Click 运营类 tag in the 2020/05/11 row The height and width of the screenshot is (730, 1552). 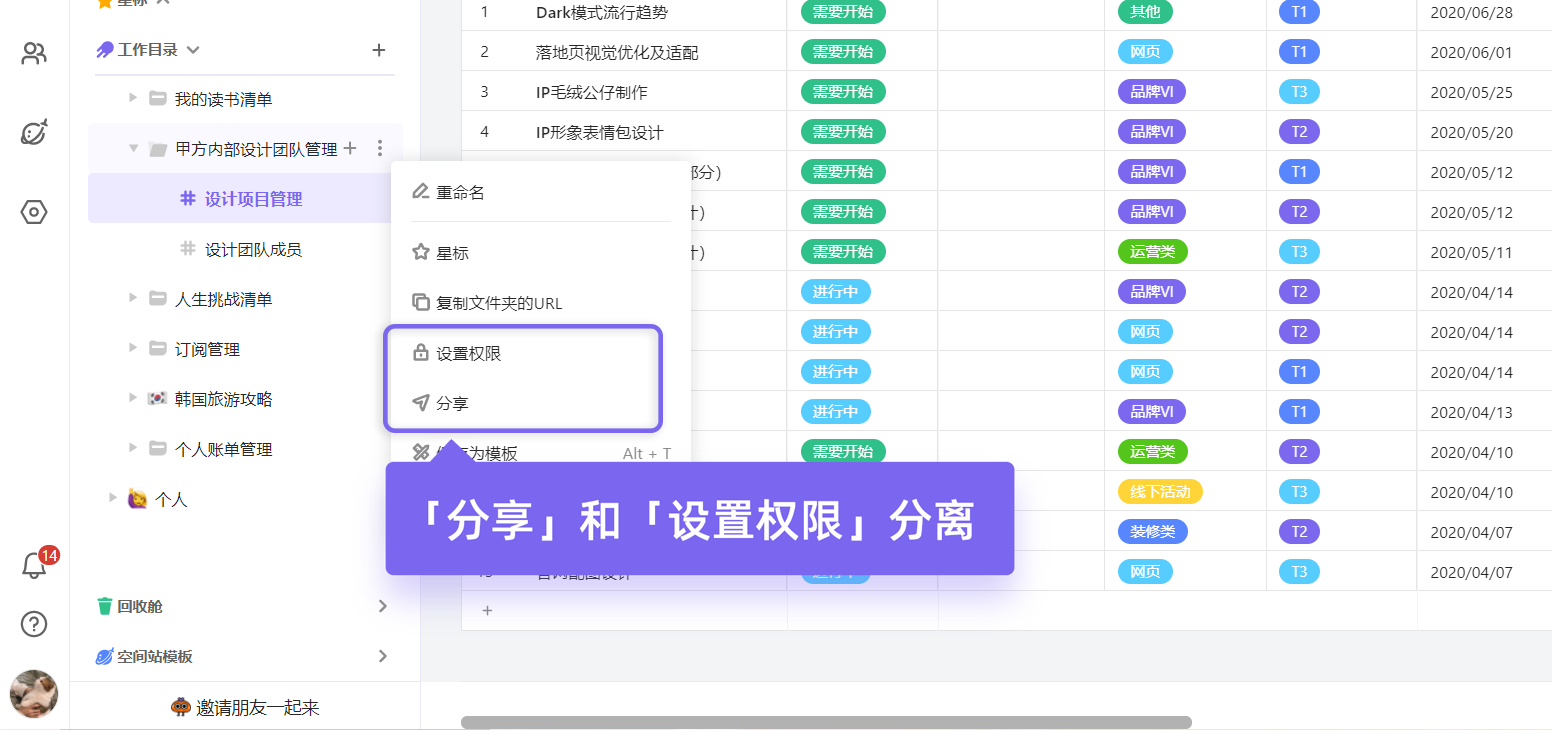click(1152, 252)
